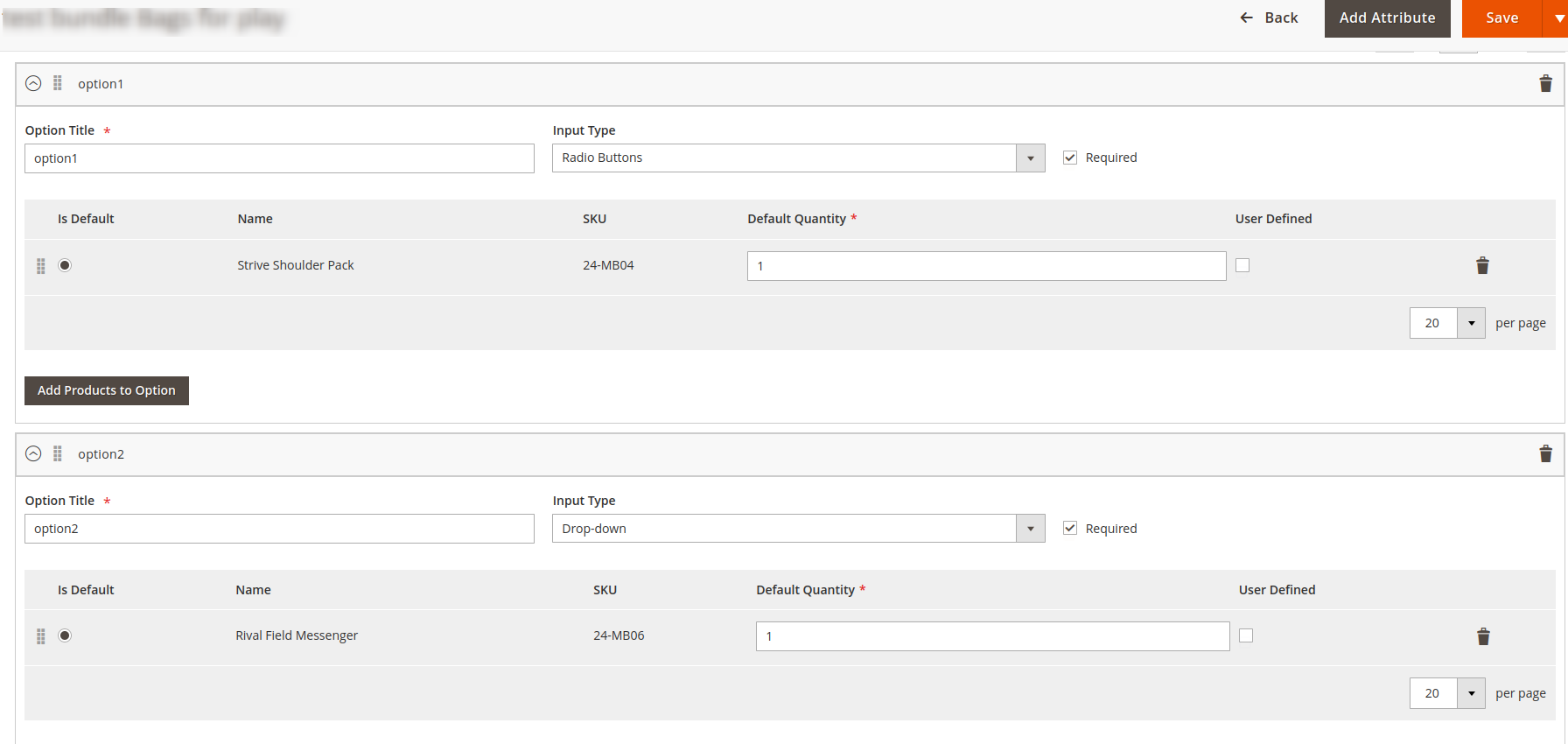The width and height of the screenshot is (1568, 744).
Task: Toggle Required checkbox for option1
Action: tap(1069, 158)
